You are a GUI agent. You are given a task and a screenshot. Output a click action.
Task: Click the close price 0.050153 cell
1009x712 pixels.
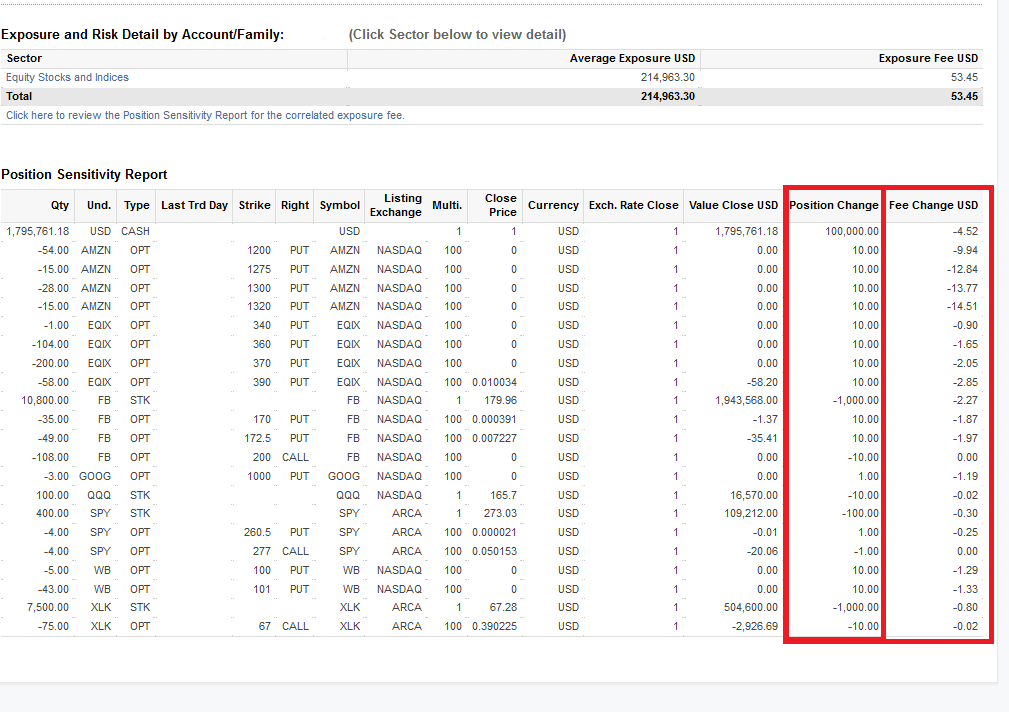(494, 551)
